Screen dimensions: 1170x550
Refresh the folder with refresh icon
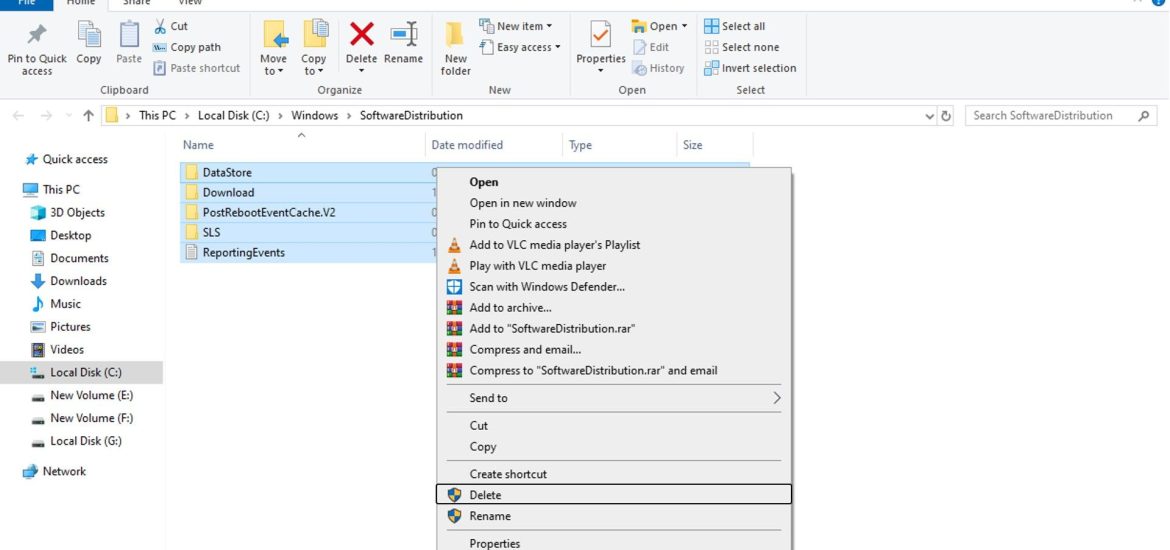(x=946, y=116)
